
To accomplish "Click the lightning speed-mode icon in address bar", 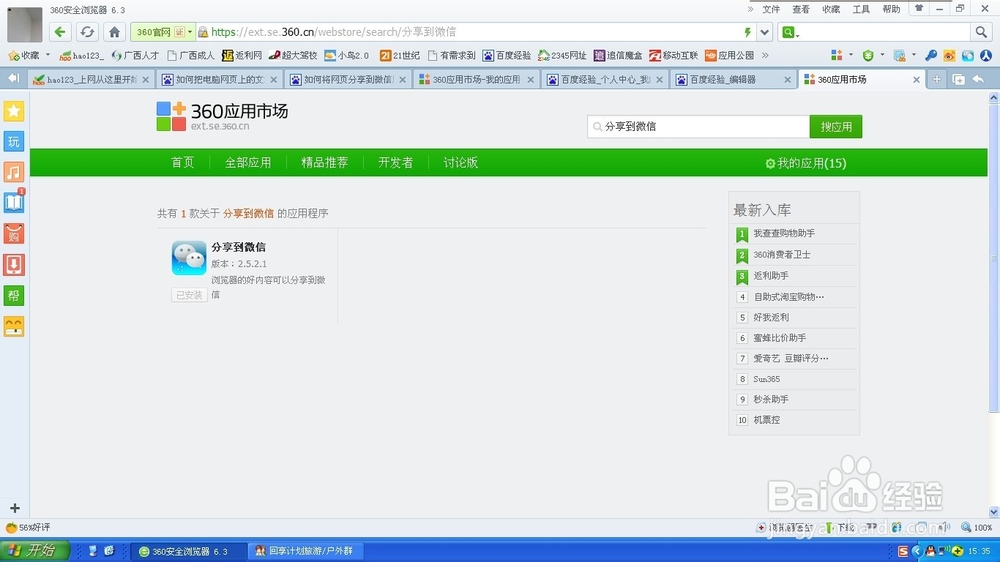I will [x=747, y=32].
